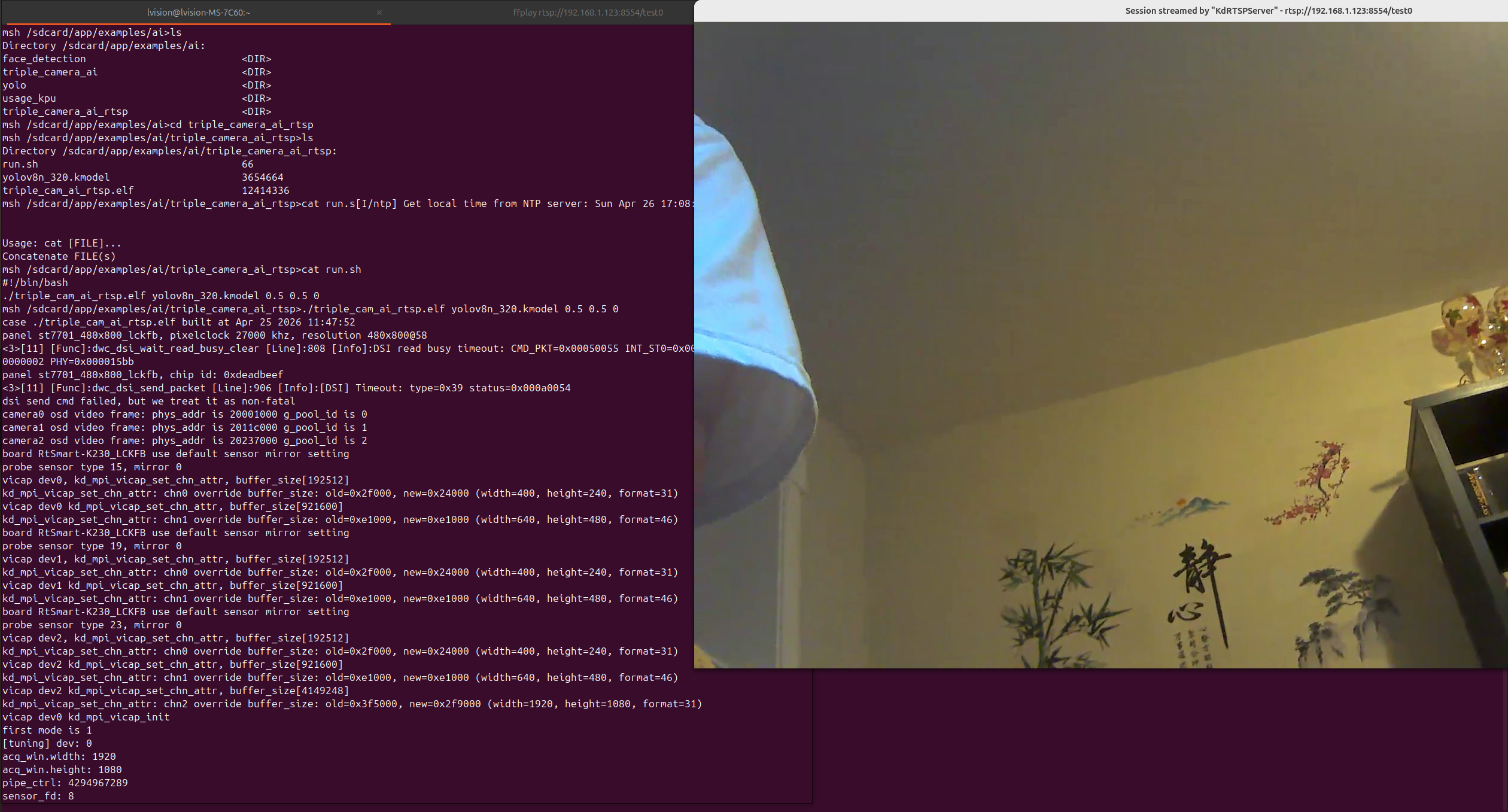Click the pipe_ctrl: 4294967289 output line
Image resolution: width=1508 pixels, height=812 pixels.
(65, 783)
